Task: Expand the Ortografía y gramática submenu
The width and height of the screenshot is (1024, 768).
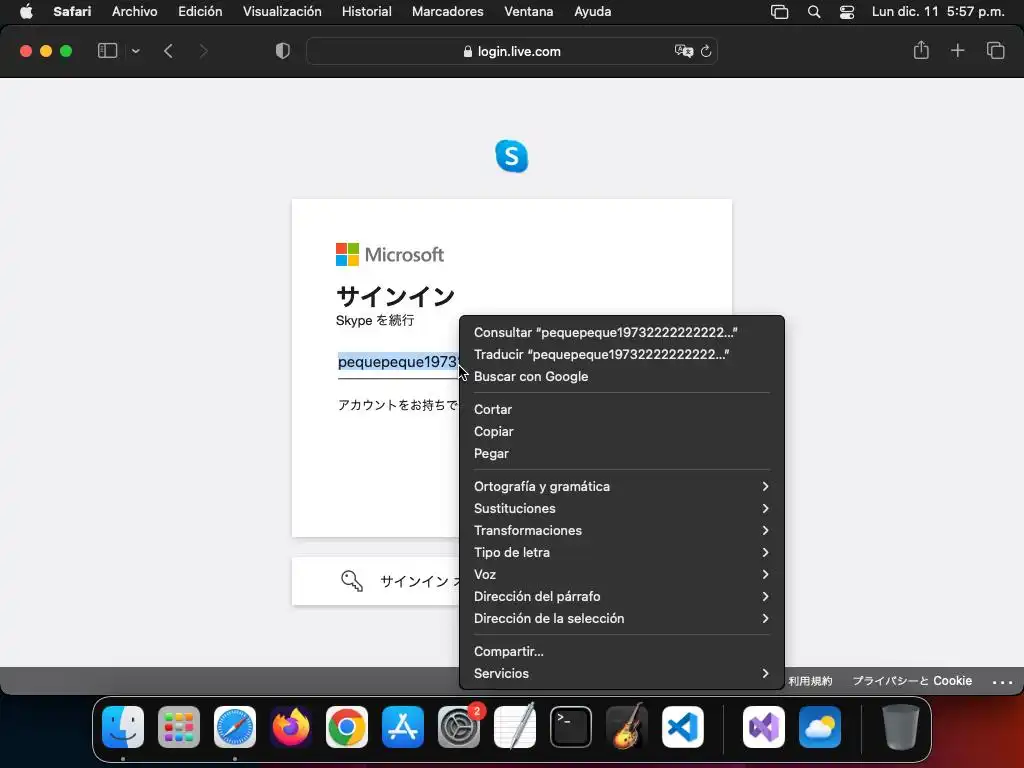Action: click(622, 487)
